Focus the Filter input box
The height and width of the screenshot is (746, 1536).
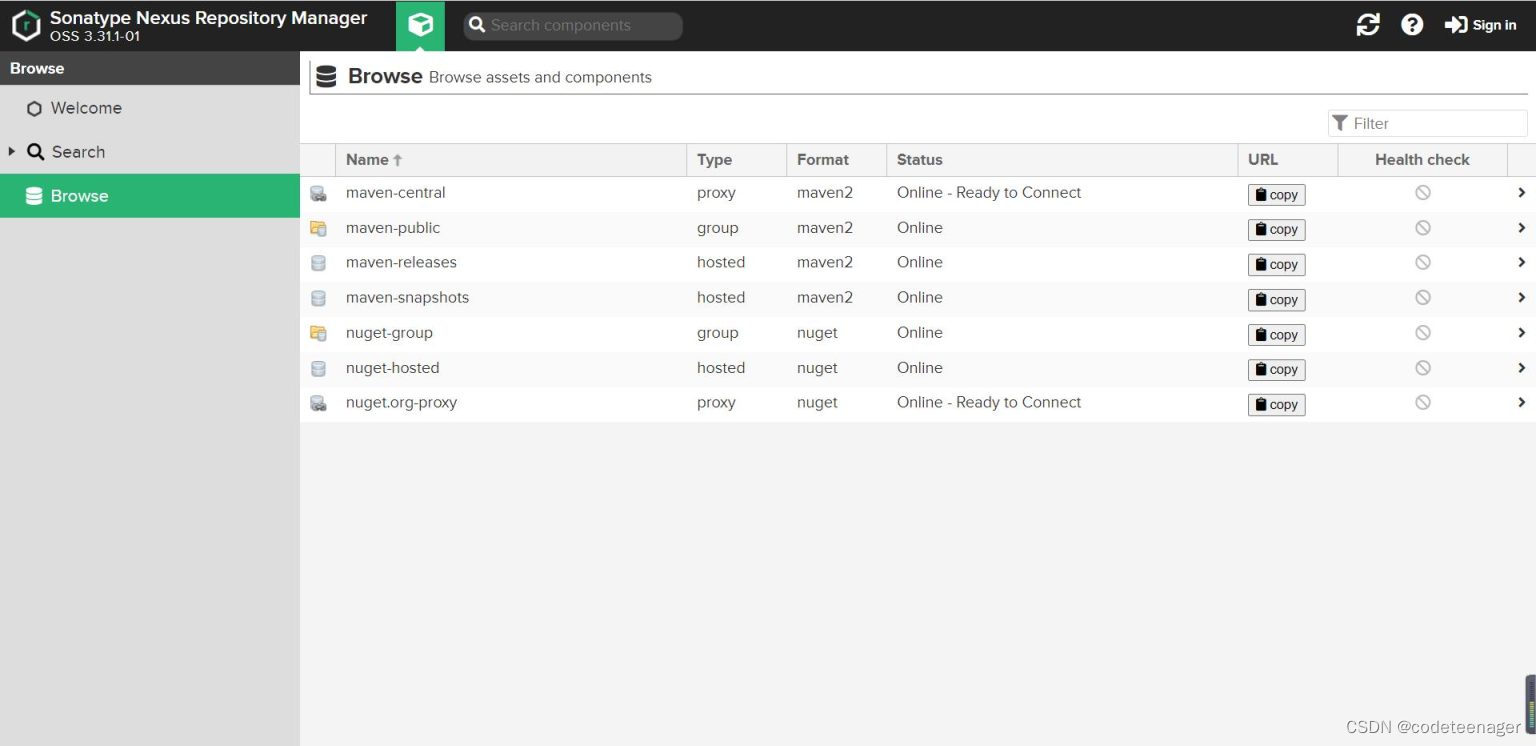pos(1428,123)
